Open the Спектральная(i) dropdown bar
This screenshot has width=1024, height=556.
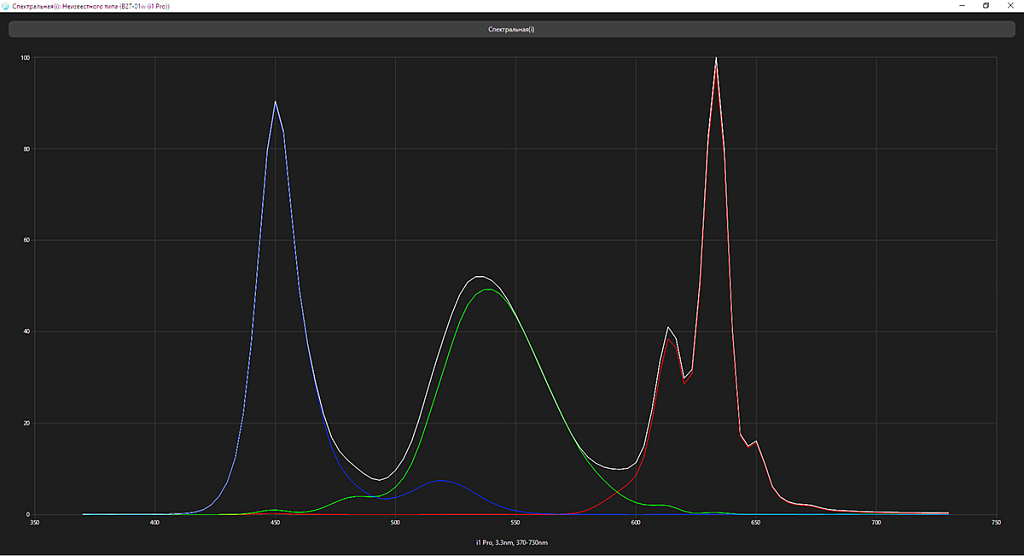point(511,29)
